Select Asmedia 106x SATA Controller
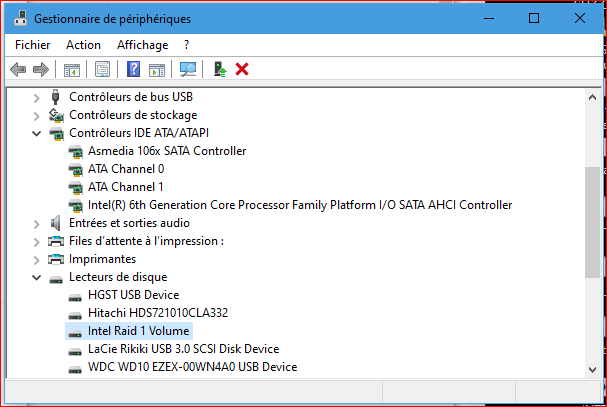The height and width of the screenshot is (407, 607). tap(166, 151)
